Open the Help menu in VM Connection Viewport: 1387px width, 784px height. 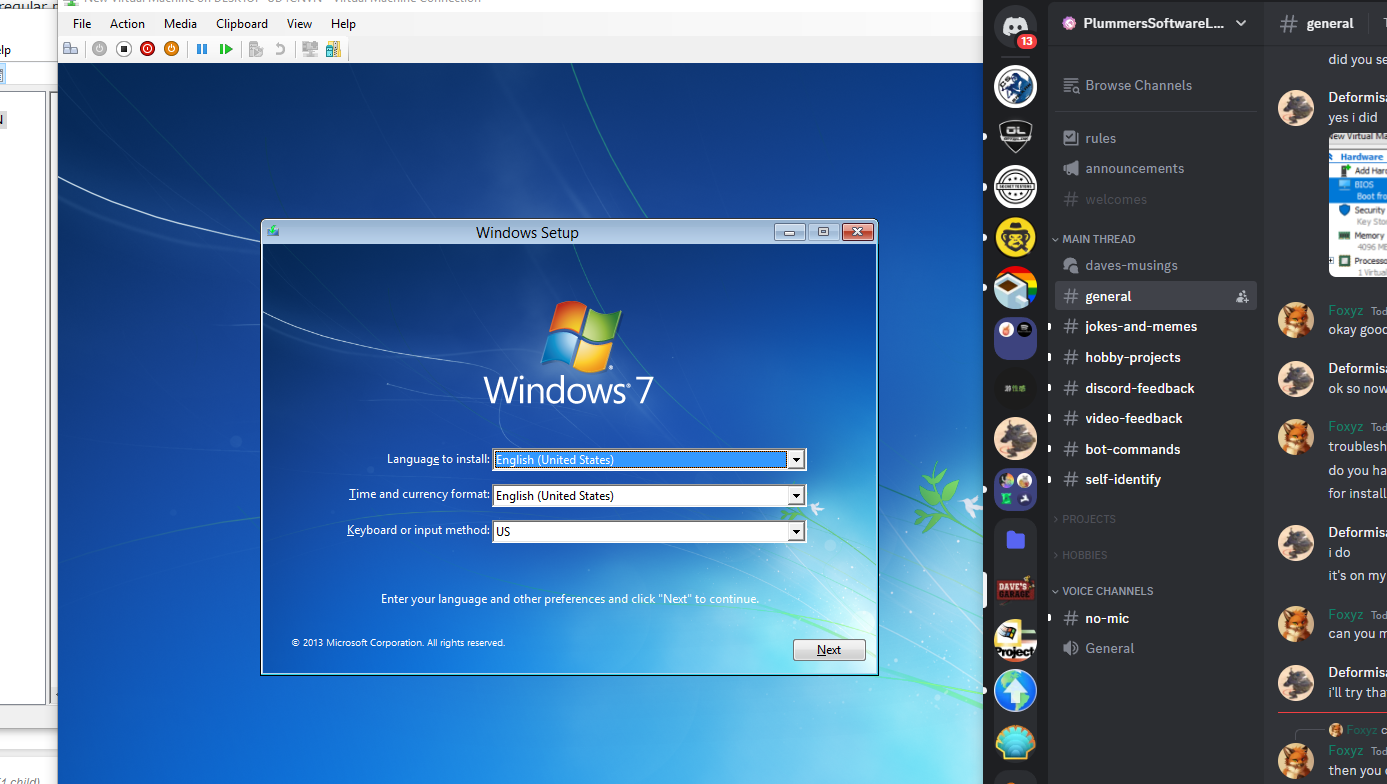[343, 23]
